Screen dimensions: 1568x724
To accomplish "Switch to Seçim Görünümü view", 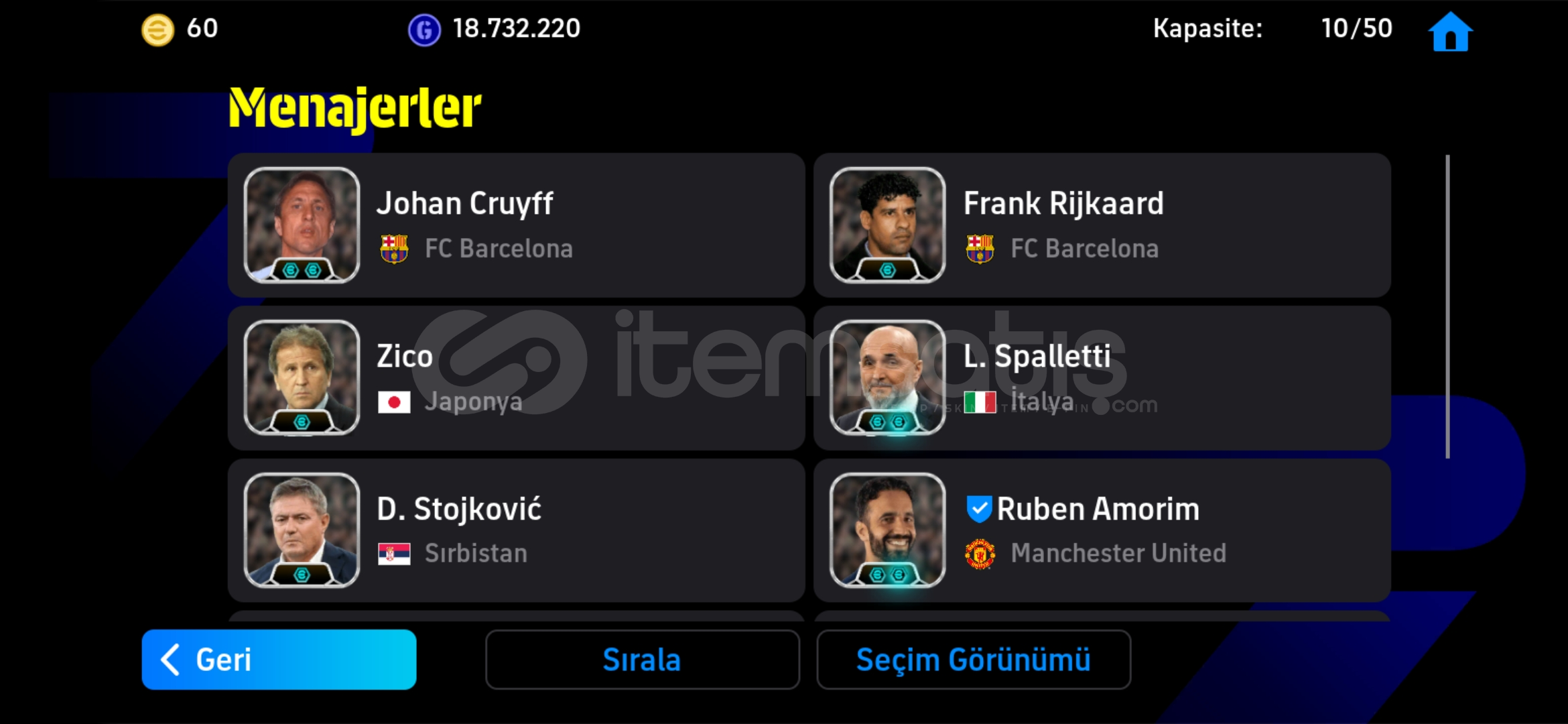I will [974, 660].
